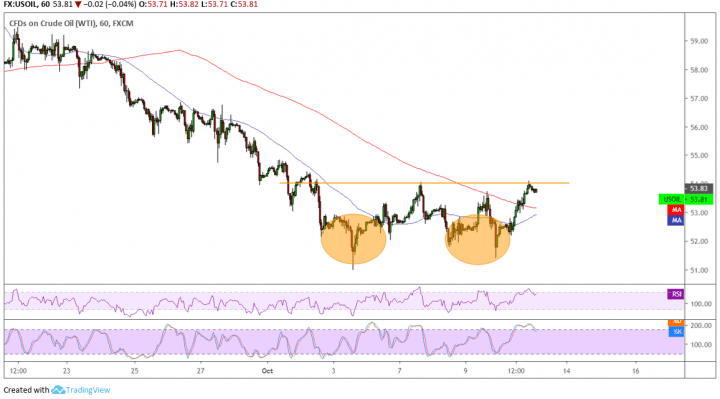Select the right orange ellipse drawing

478,240
